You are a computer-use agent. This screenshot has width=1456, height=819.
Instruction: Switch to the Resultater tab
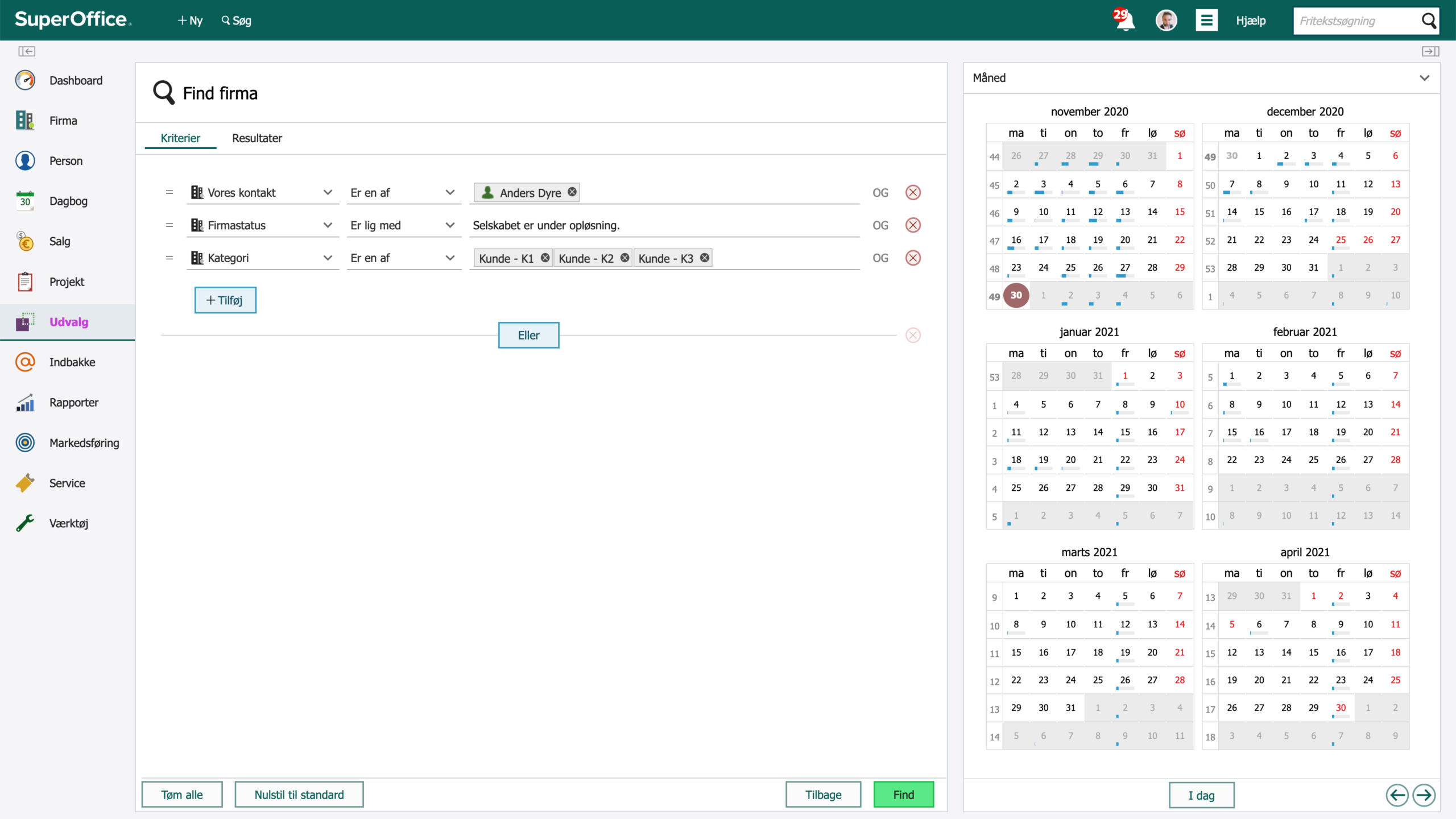coord(257,138)
